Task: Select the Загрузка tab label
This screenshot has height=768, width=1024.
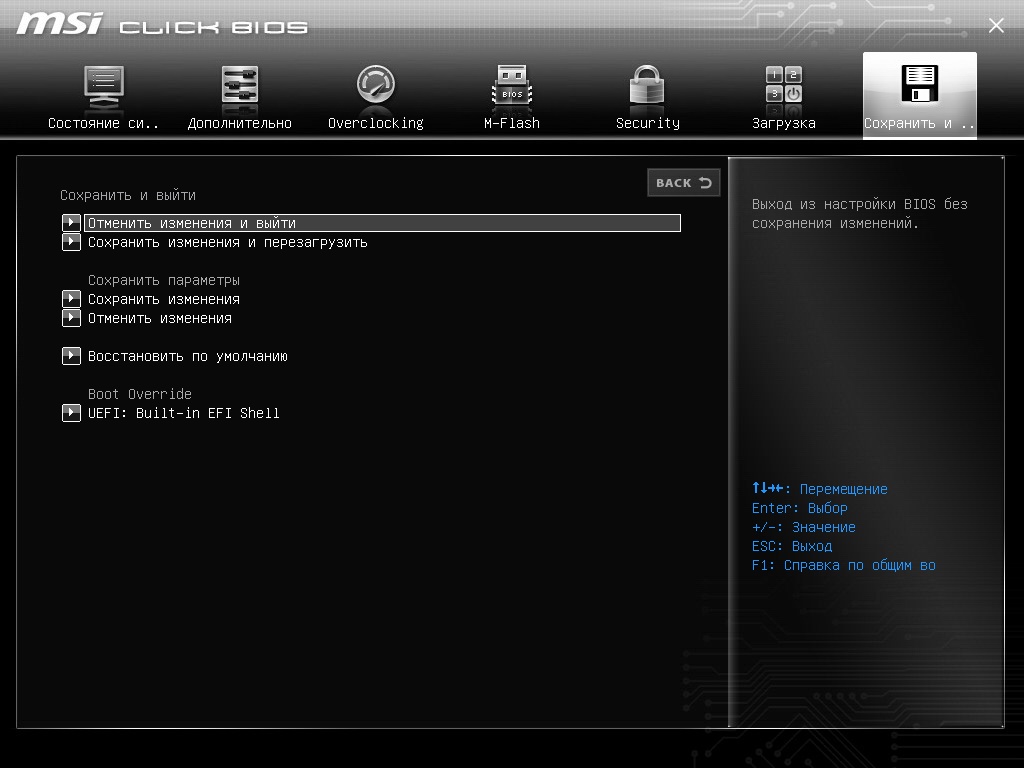Action: (784, 123)
